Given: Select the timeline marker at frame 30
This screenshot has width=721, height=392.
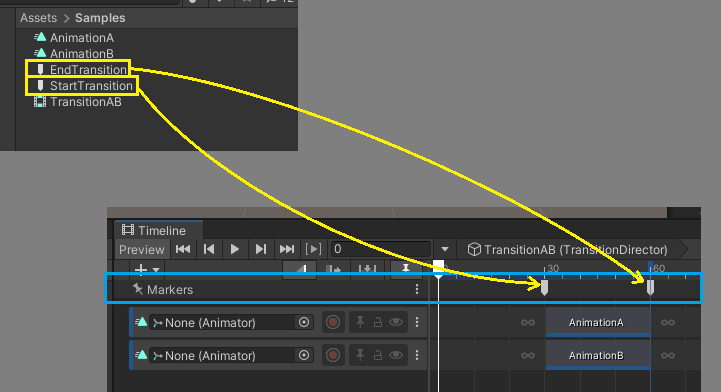Looking at the screenshot, I should 544,288.
